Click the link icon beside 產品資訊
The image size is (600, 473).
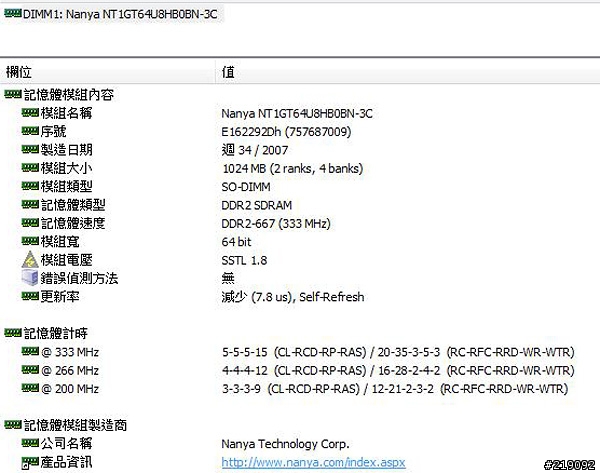(30, 462)
